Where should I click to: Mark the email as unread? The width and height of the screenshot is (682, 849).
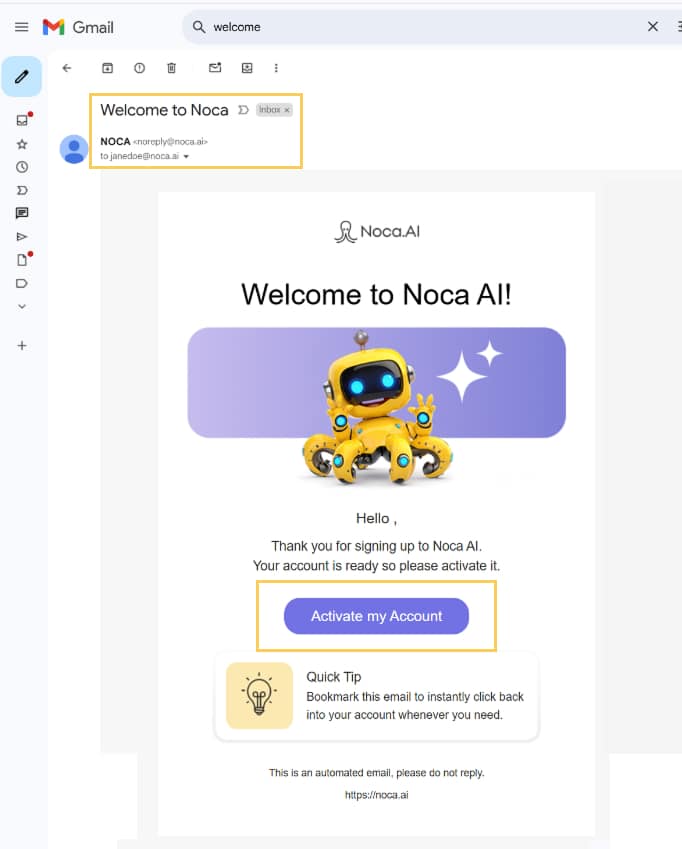pyautogui.click(x=215, y=68)
